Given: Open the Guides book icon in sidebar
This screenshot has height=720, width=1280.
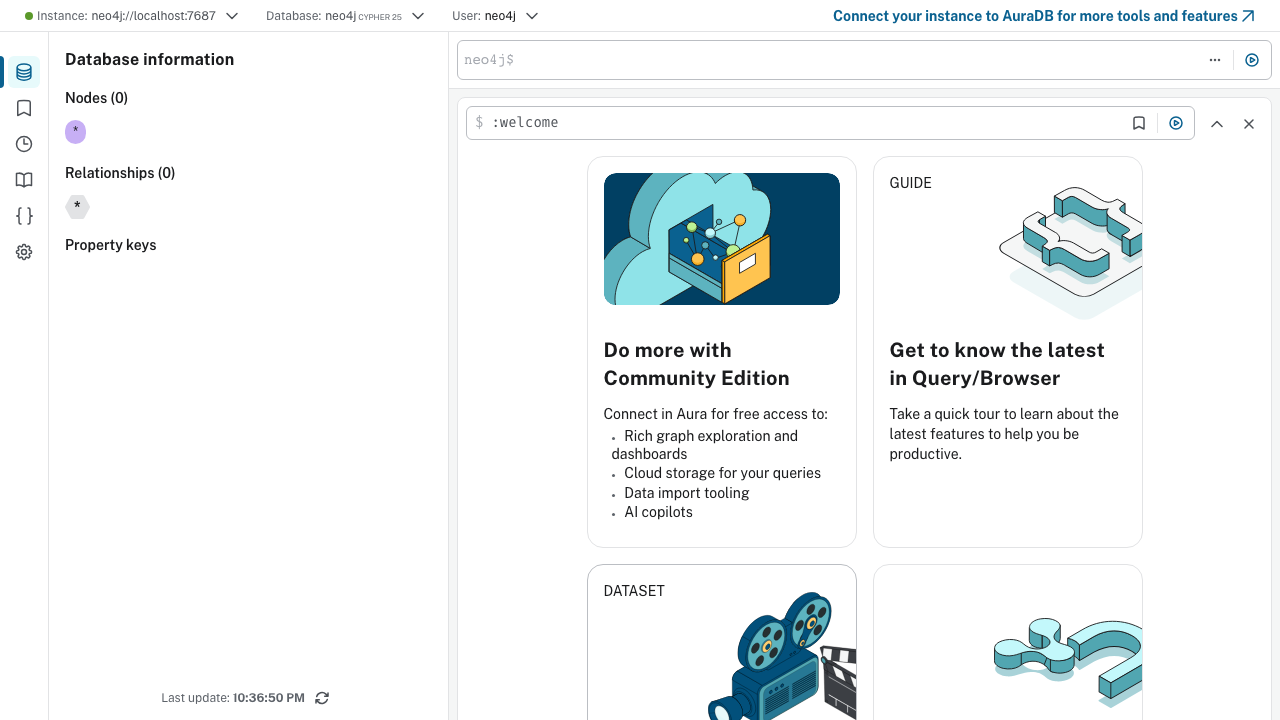Looking at the screenshot, I should [x=24, y=180].
